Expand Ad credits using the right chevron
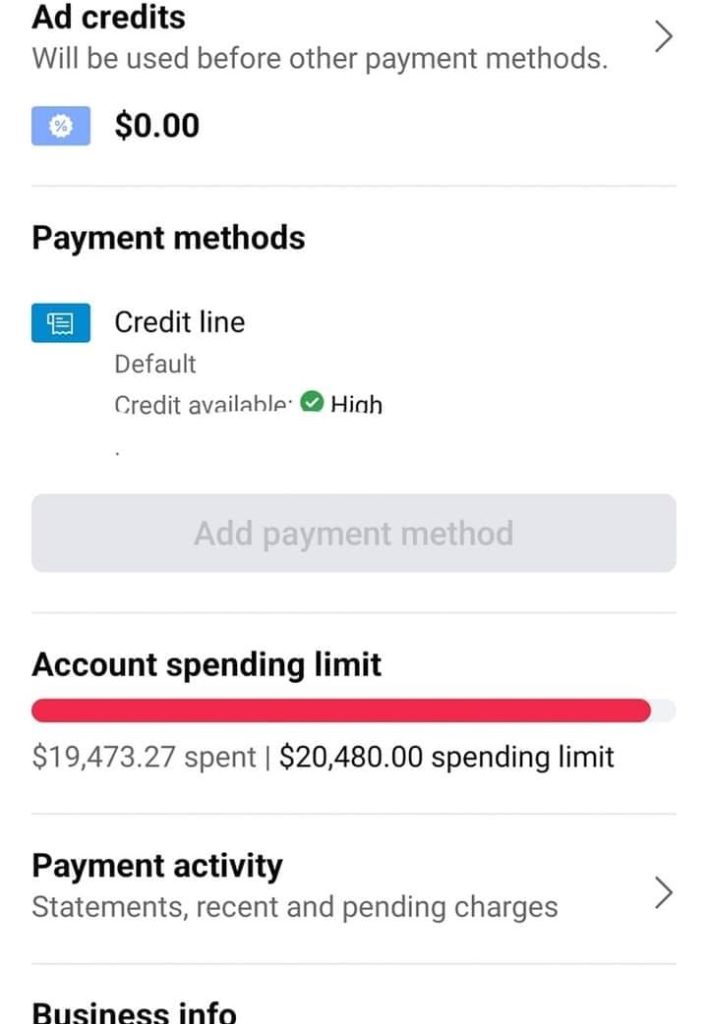Screen dimensions: 708x1024 (x=662, y=37)
